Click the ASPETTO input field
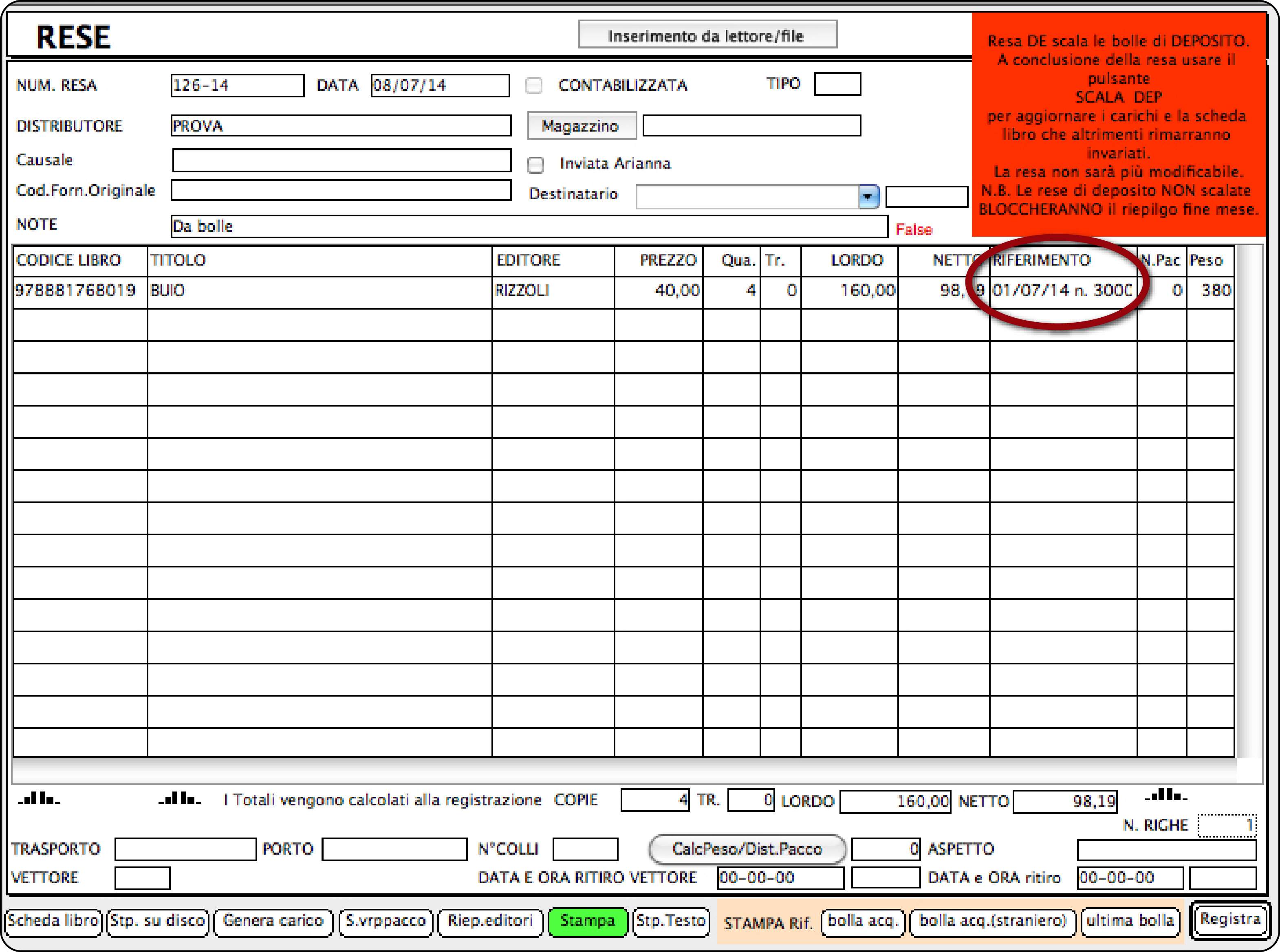 pyautogui.click(x=1166, y=850)
